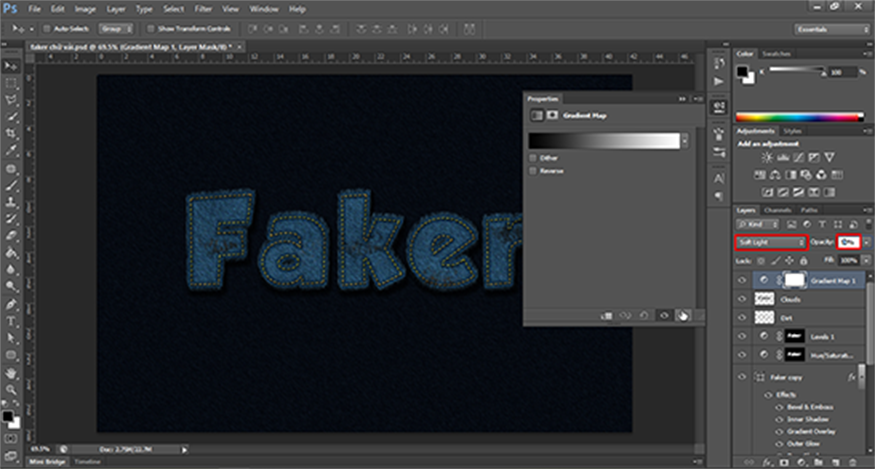Open the Essentials workspace dropdown
Screen dimensions: 875x469
coord(831,29)
